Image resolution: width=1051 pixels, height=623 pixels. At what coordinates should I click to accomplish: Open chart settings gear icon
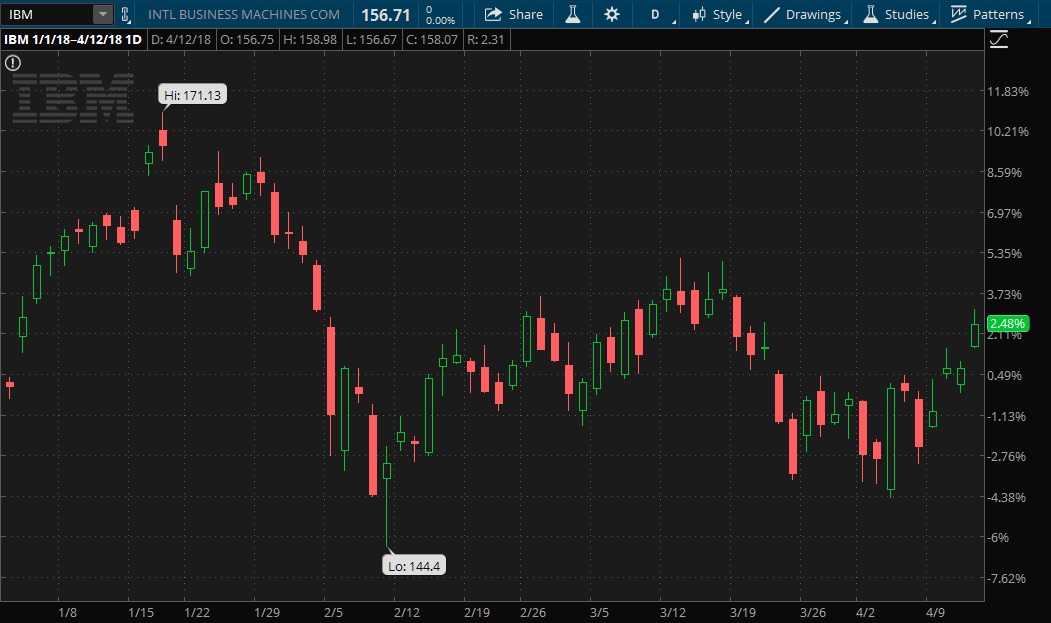(x=612, y=14)
